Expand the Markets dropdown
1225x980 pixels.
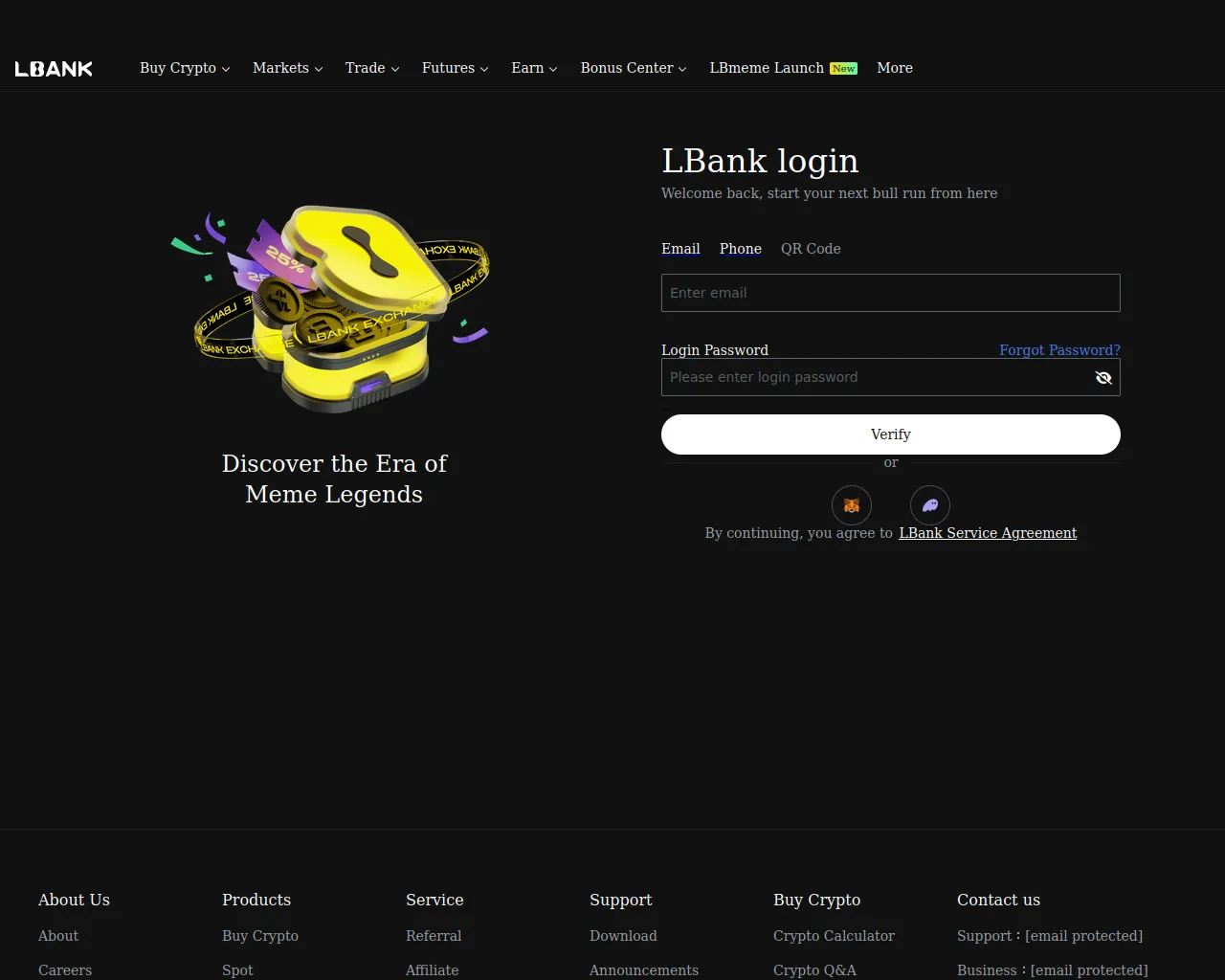tap(287, 68)
